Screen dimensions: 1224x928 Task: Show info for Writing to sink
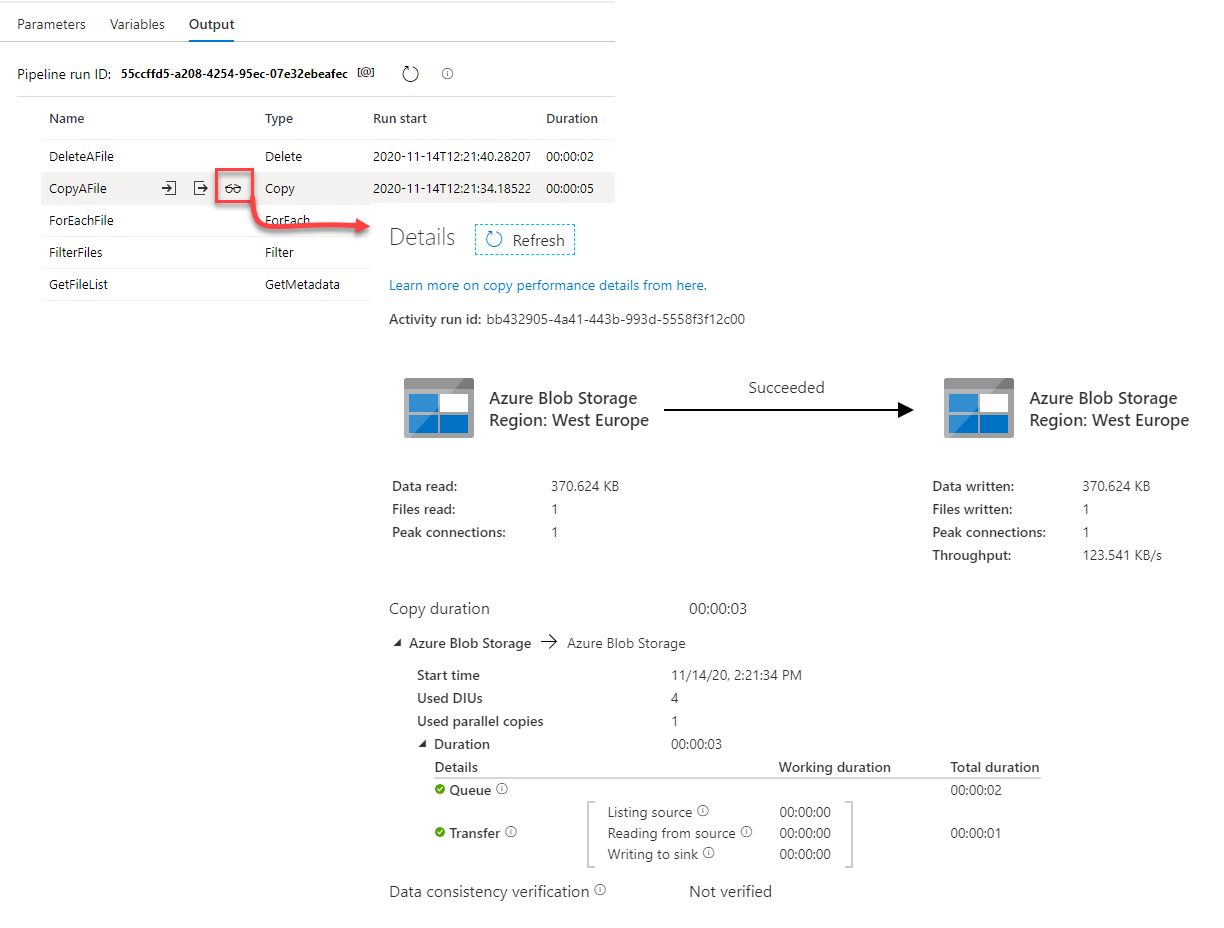(x=709, y=853)
